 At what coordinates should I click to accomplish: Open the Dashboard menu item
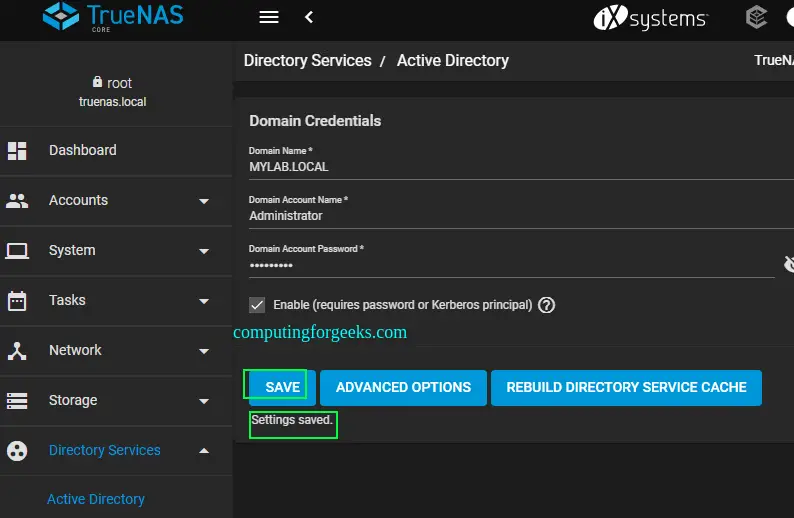tap(116, 150)
